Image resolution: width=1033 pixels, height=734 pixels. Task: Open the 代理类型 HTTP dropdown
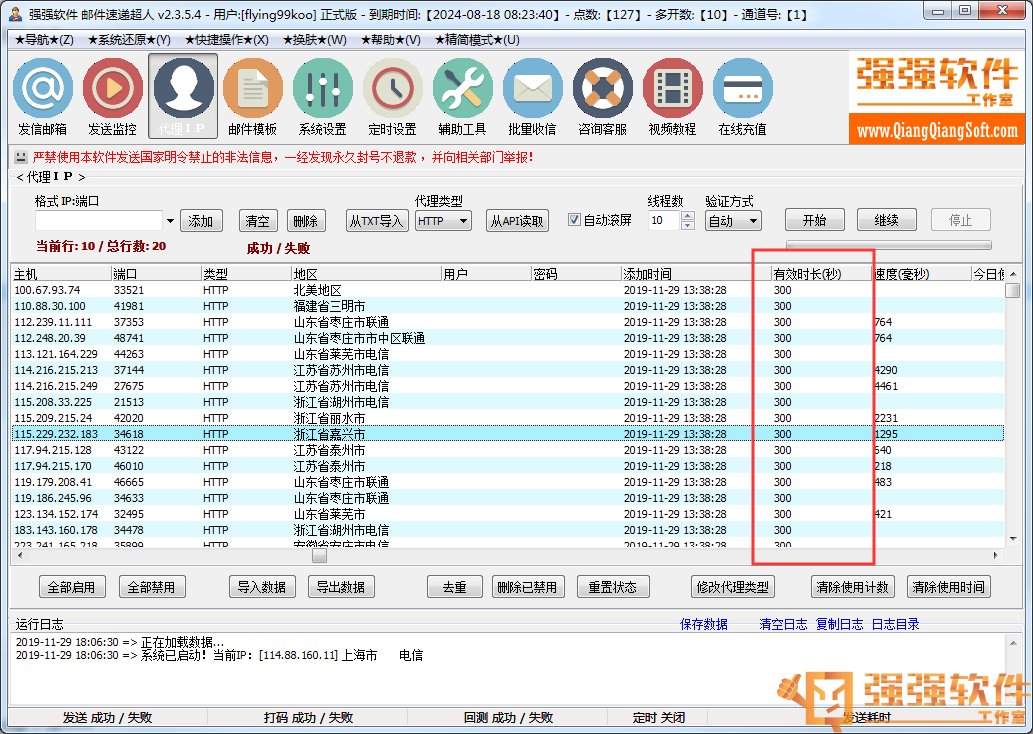[x=443, y=221]
